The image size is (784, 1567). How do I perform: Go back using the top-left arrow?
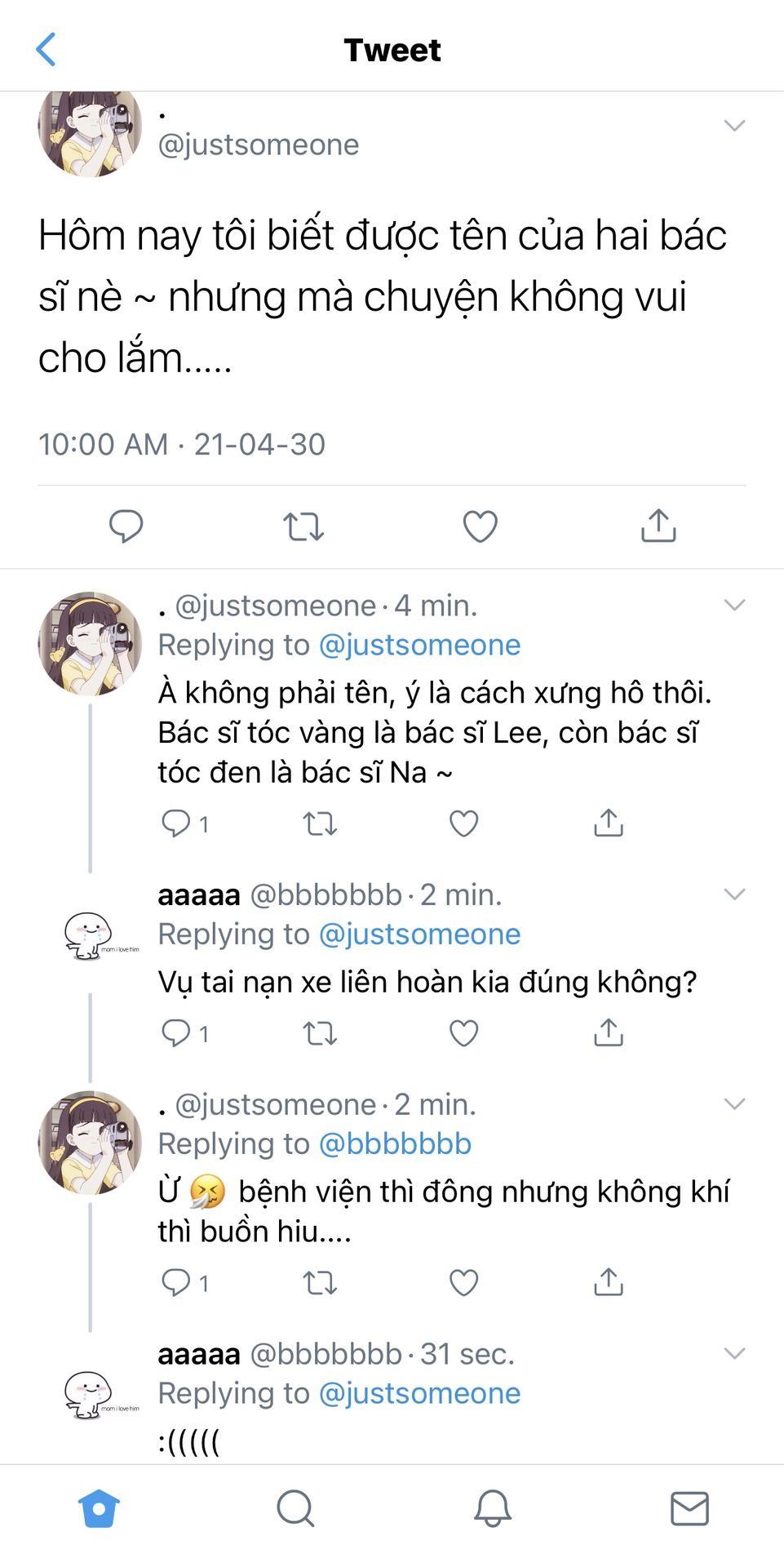click(x=47, y=50)
